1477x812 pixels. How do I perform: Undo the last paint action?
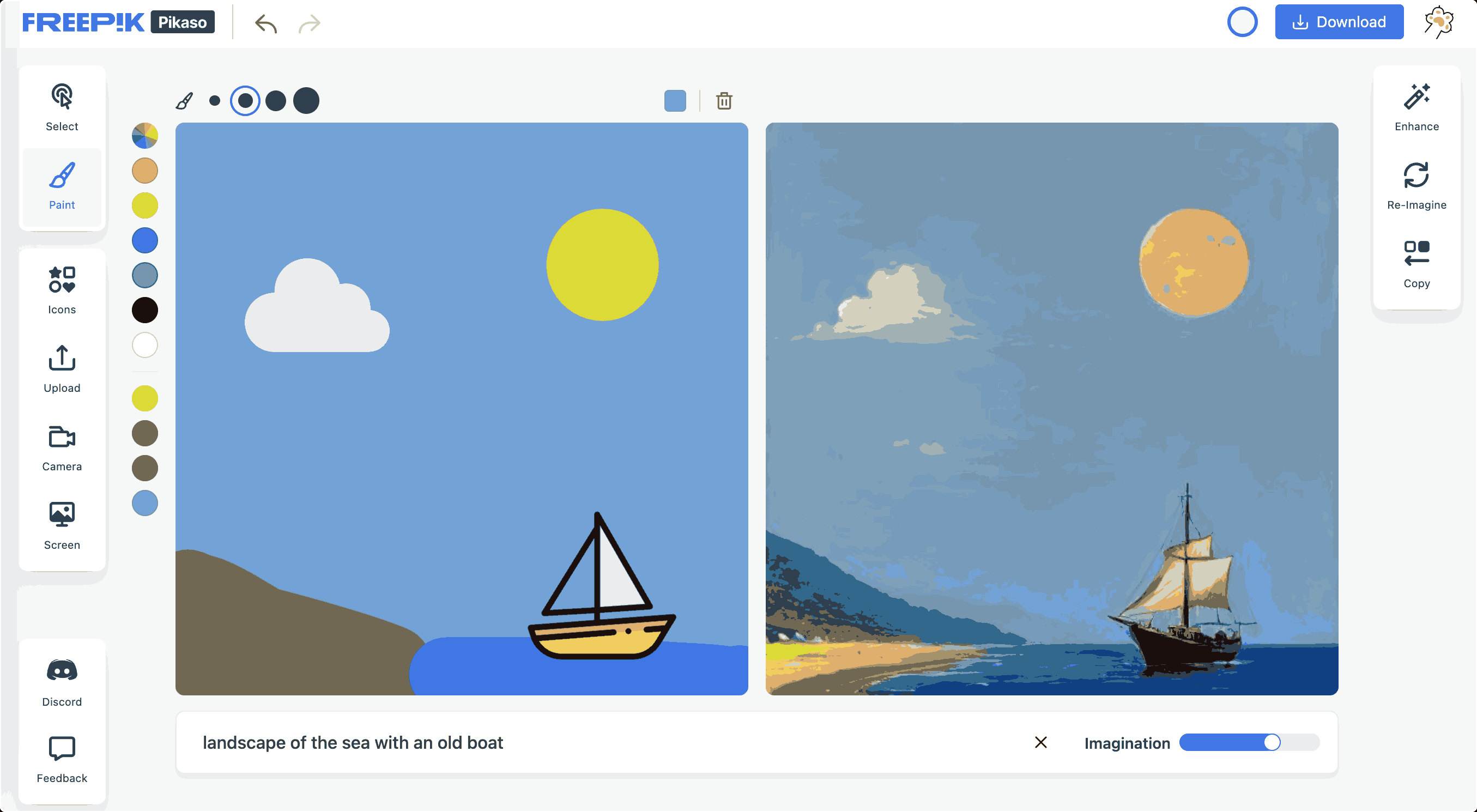266,23
